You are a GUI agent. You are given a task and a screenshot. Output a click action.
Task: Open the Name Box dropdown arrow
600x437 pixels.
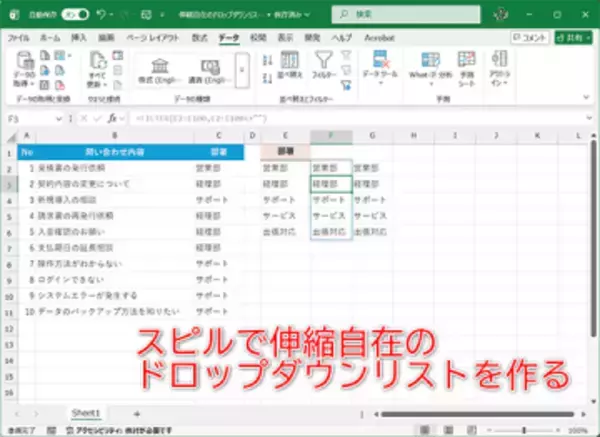[59, 119]
